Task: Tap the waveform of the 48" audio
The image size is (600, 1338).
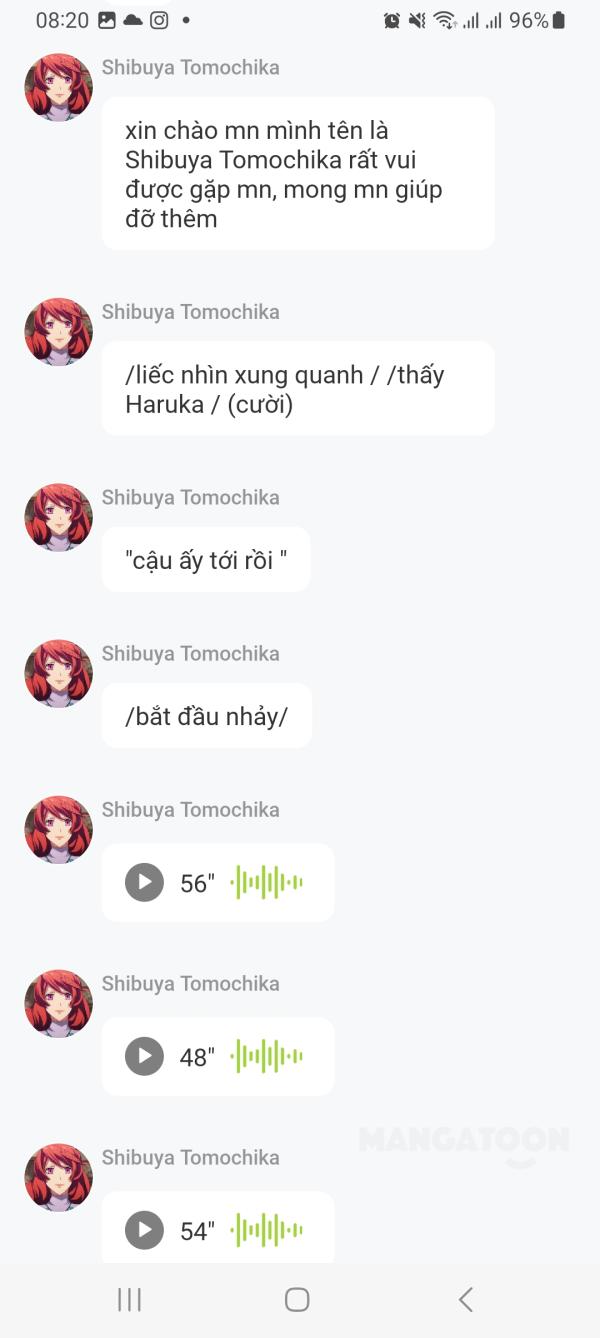Action: click(267, 1056)
